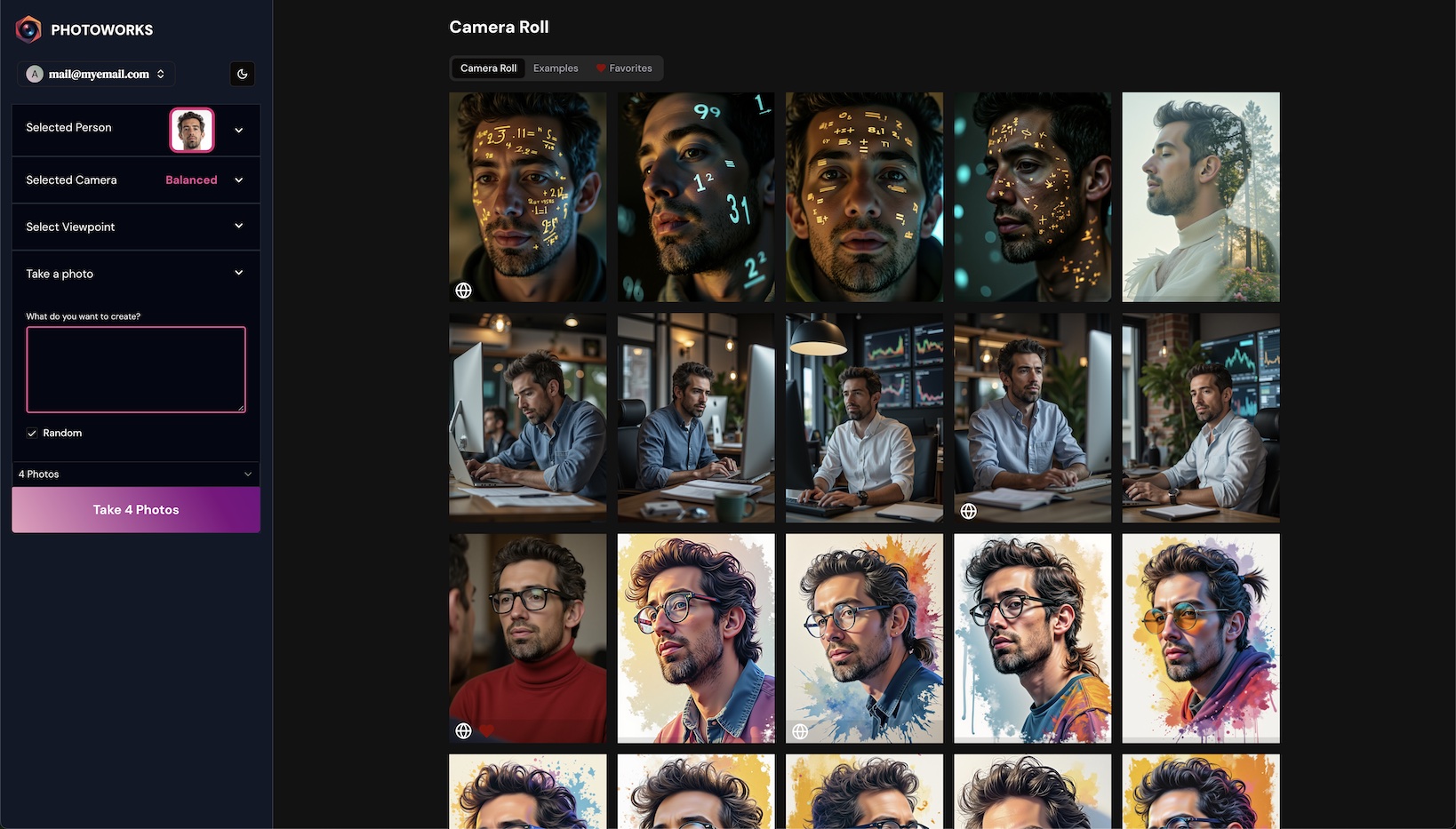Click red heart on red turtleneck photo

click(x=486, y=730)
